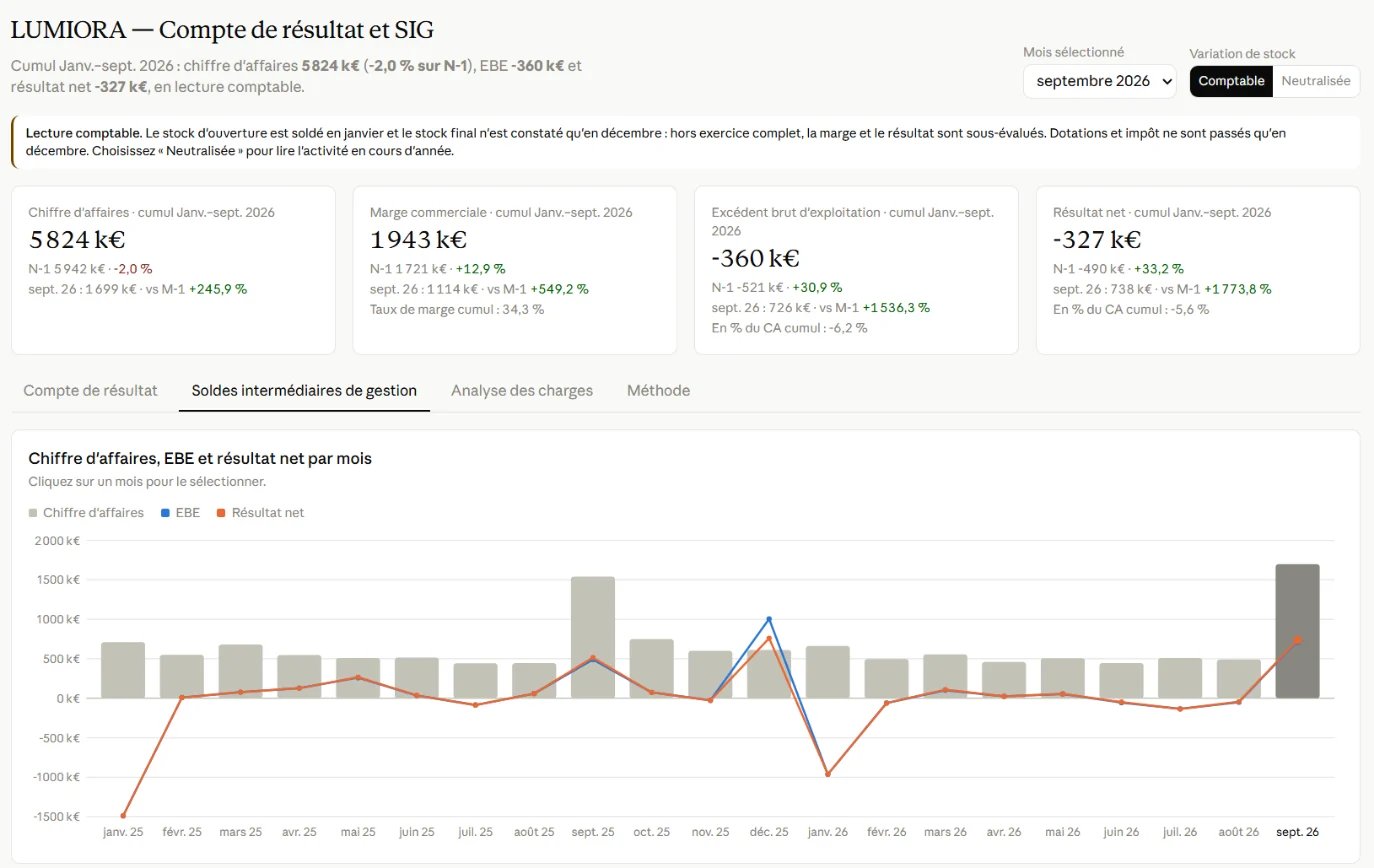Switch stock variation to Neutralisée

click(1316, 81)
